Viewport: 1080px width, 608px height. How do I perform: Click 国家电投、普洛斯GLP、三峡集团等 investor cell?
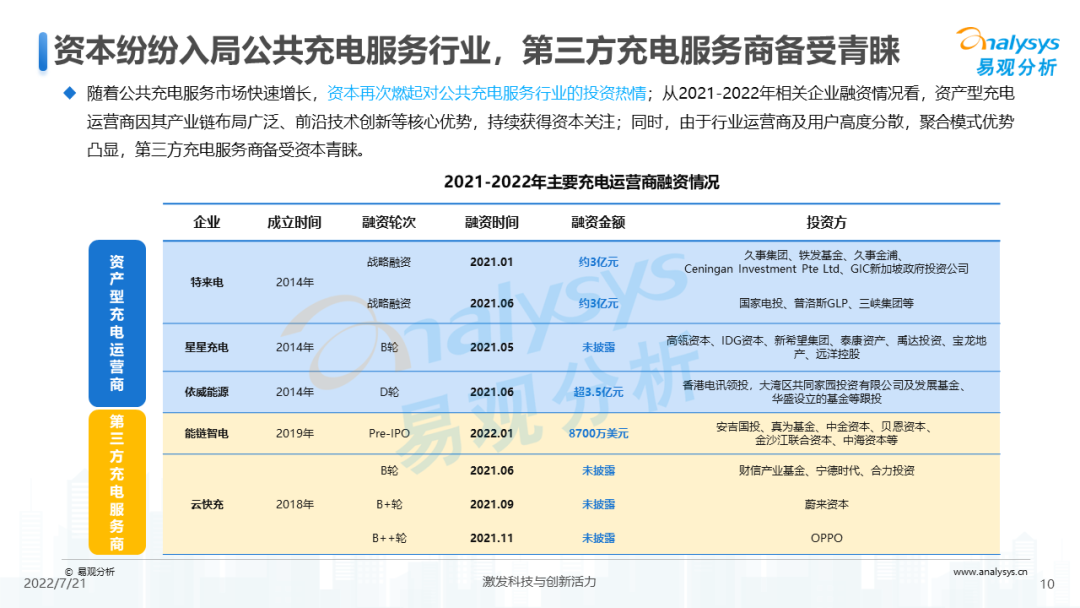[x=827, y=303]
